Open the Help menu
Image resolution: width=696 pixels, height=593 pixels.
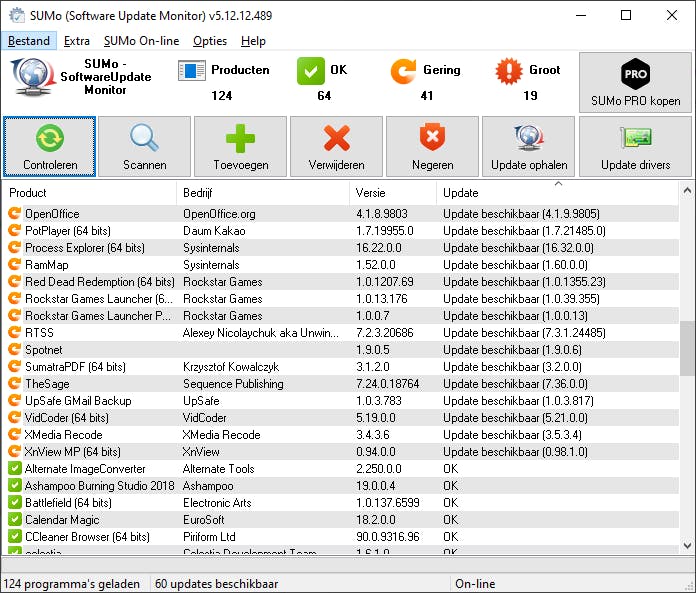[x=253, y=41]
